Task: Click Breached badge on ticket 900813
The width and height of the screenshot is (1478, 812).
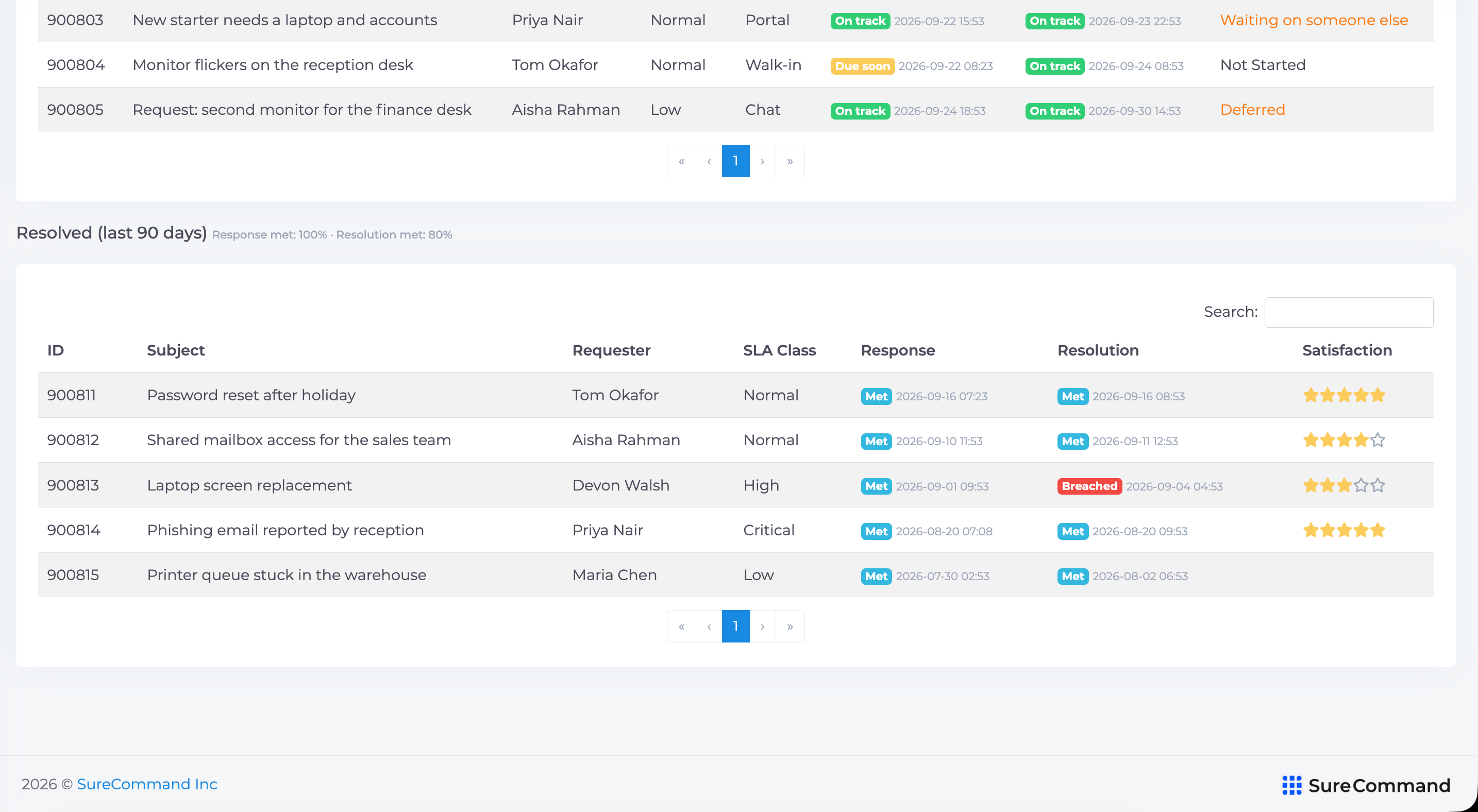Action: pyautogui.click(x=1089, y=486)
